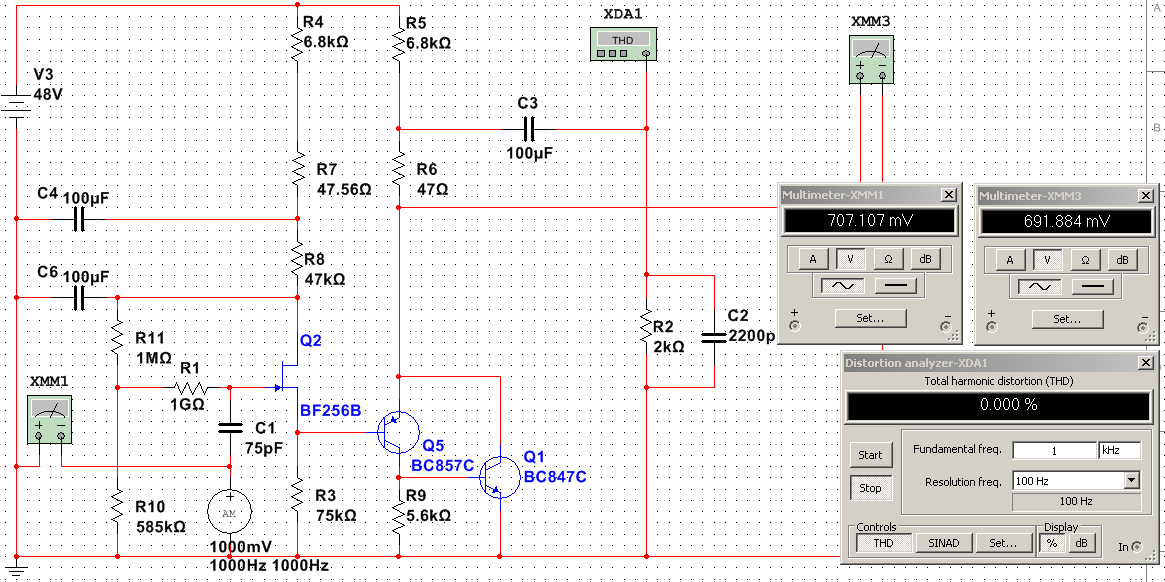Click the In terminal of distortion analyzer
This screenshot has height=582, width=1165.
pyautogui.click(x=1138, y=547)
